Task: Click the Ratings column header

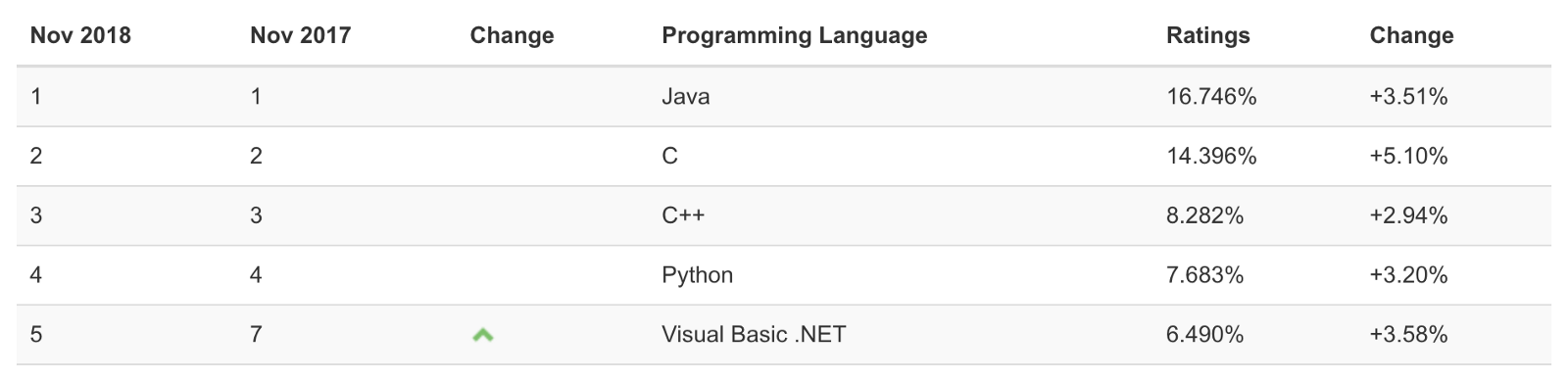Action: point(1208,35)
